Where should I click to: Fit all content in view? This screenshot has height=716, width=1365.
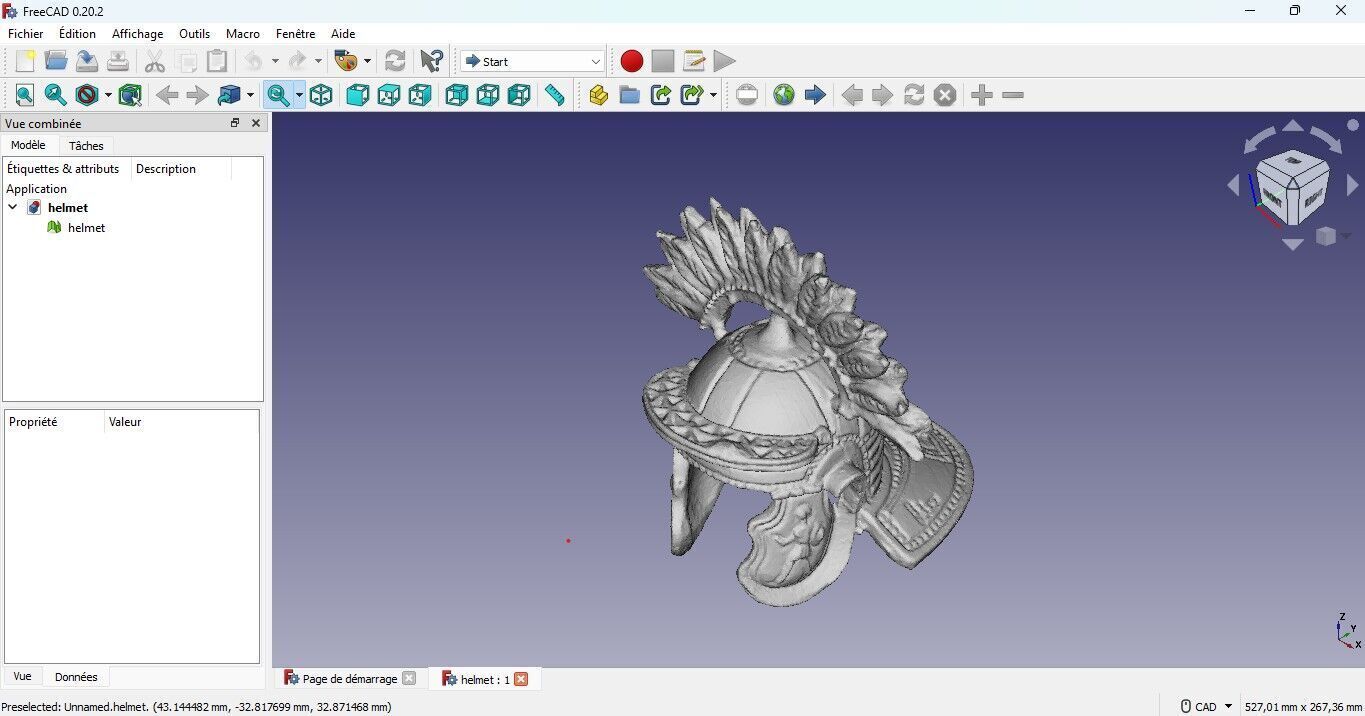(25, 95)
